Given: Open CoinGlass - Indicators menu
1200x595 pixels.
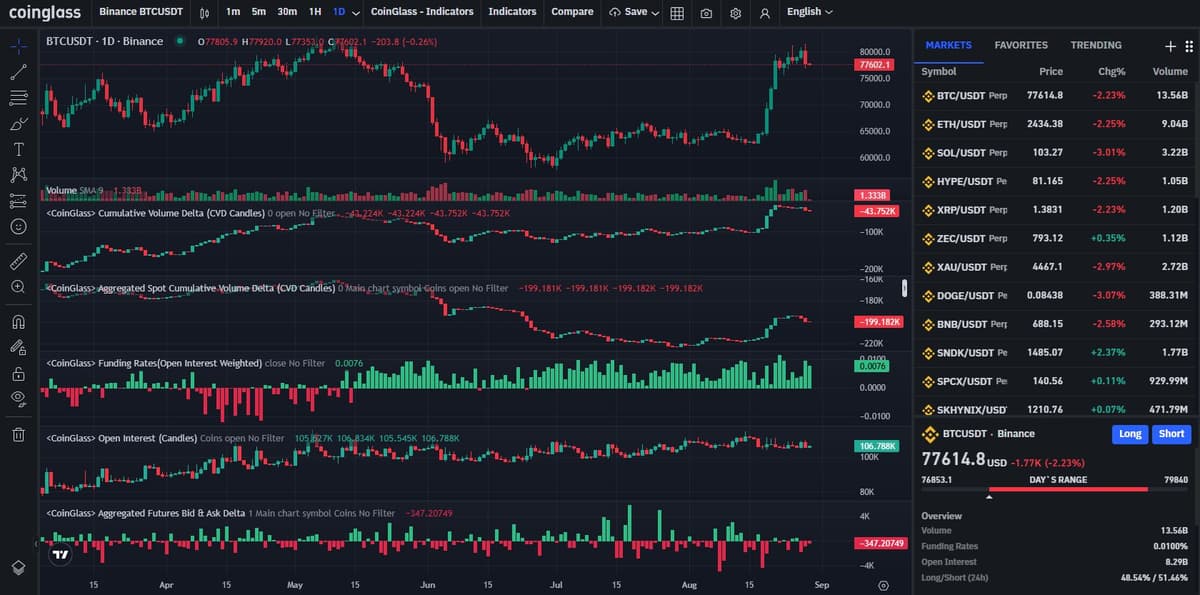Looking at the screenshot, I should (422, 12).
